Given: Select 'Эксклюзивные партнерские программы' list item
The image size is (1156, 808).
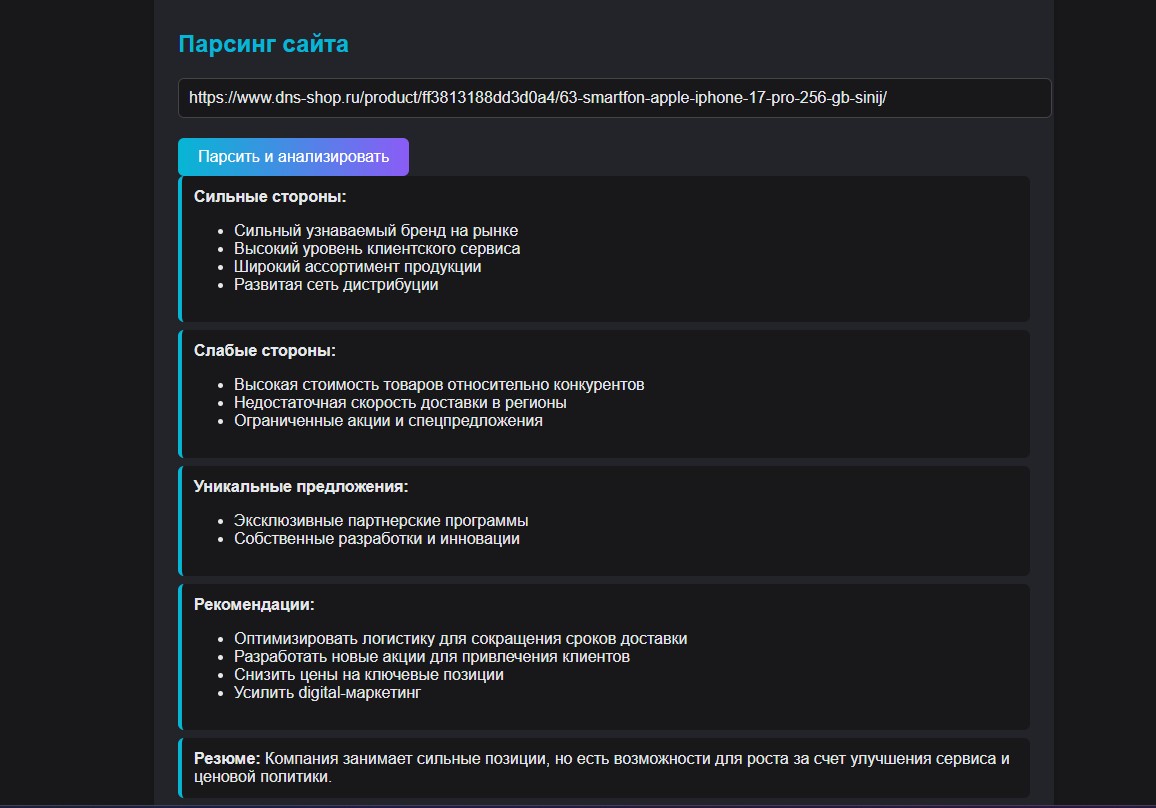Looking at the screenshot, I should [x=381, y=521].
